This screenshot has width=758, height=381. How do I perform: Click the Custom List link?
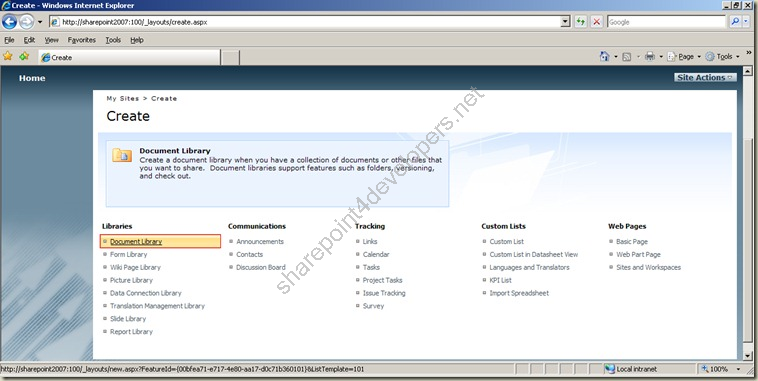[x=507, y=241]
